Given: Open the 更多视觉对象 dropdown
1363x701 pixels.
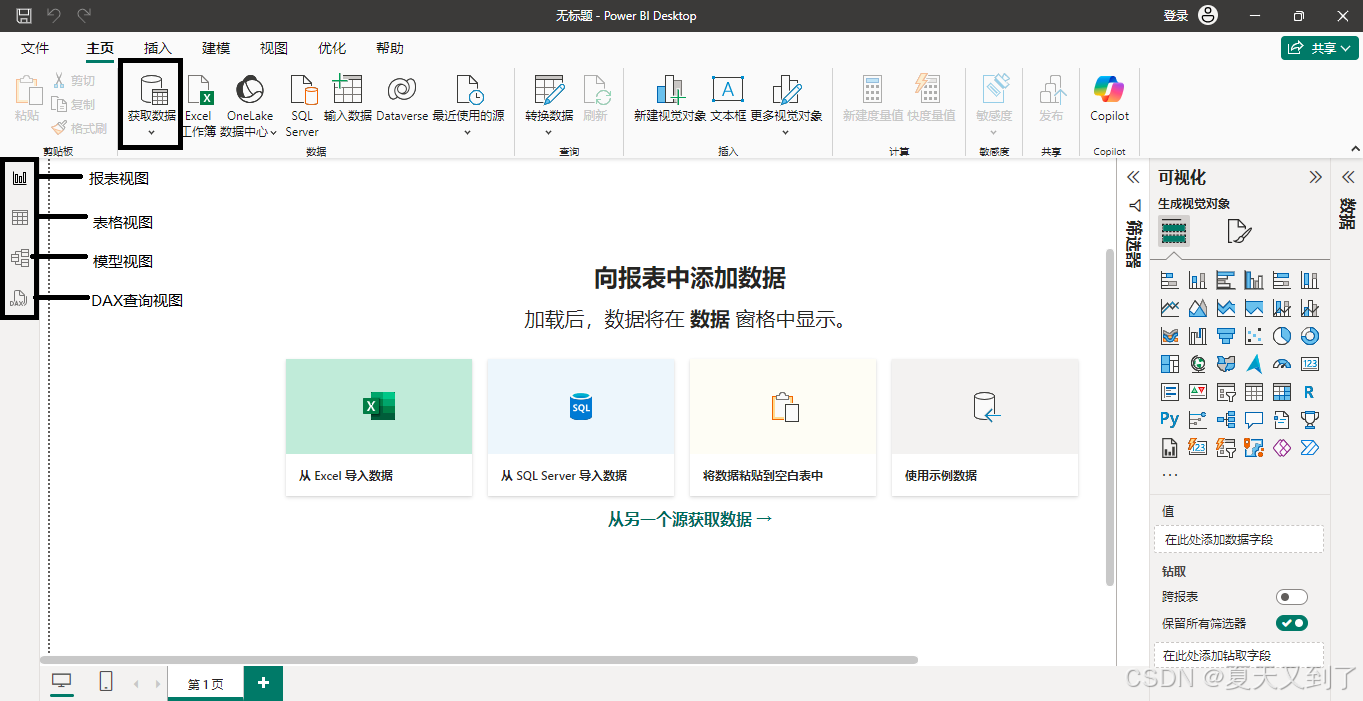Looking at the screenshot, I should coord(785,132).
